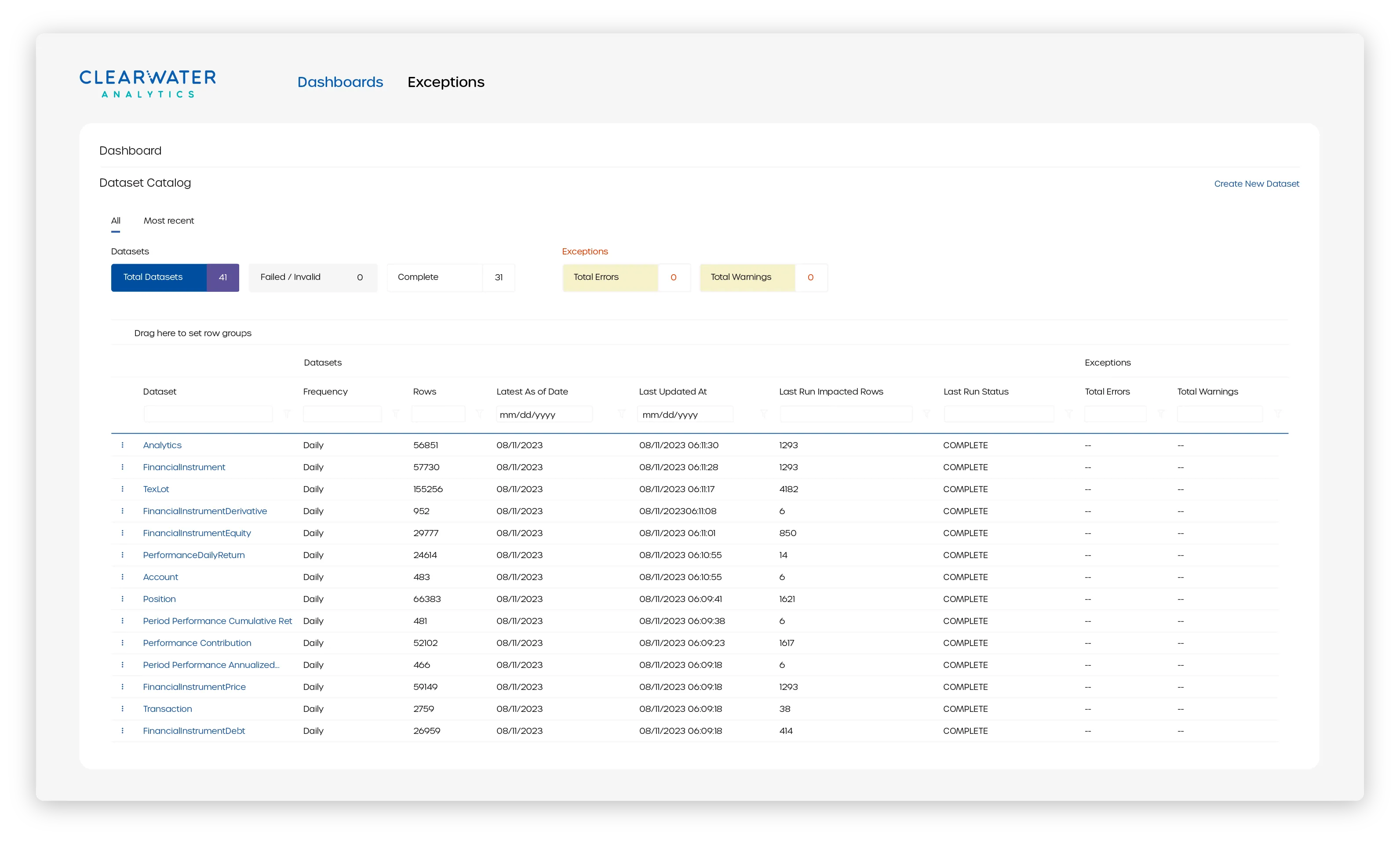Open the Latest As of Date filter menu
This screenshot has width=1400, height=842.
pos(621,414)
